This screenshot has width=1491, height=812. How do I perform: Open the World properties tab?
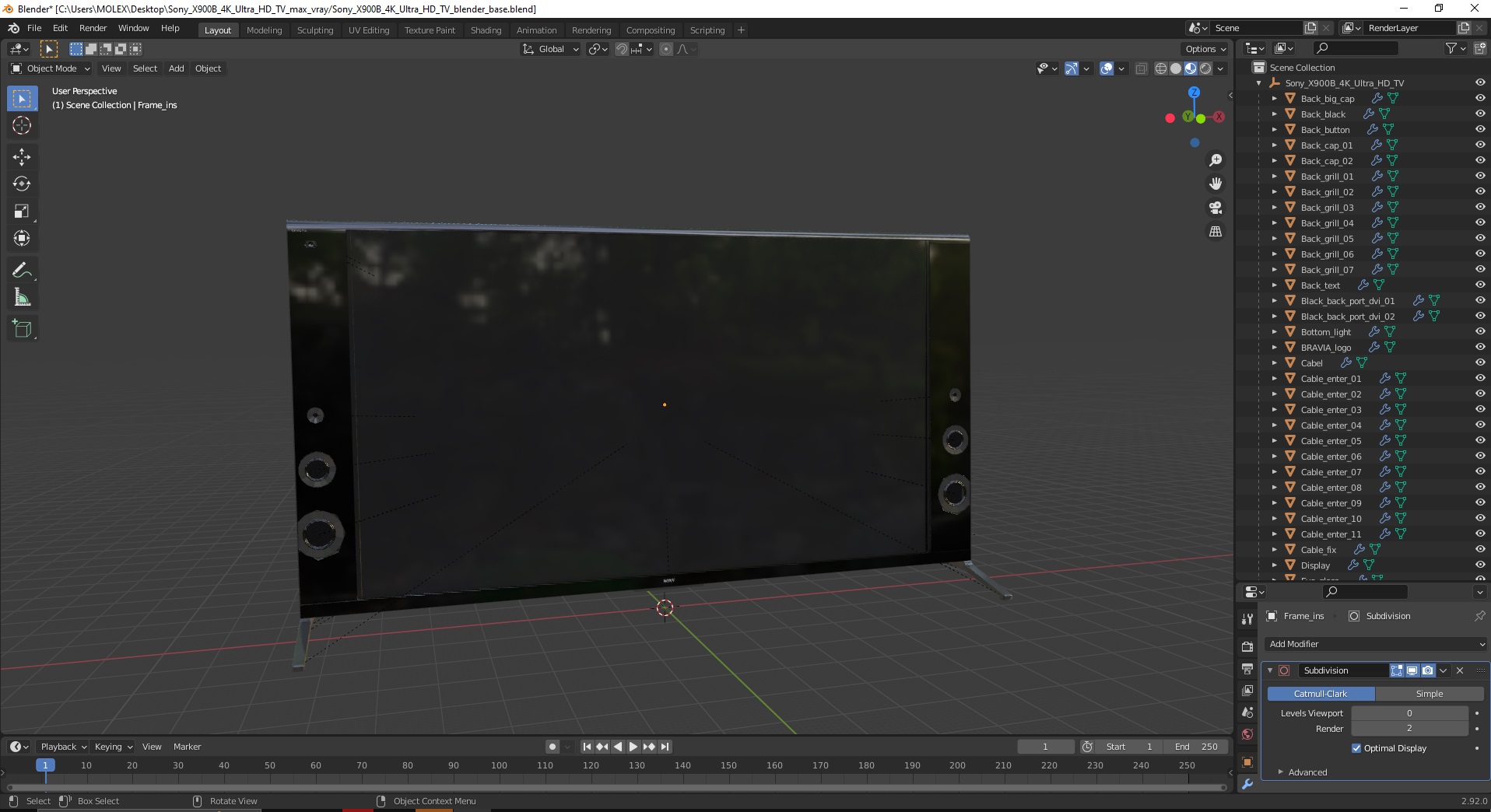coord(1247,734)
